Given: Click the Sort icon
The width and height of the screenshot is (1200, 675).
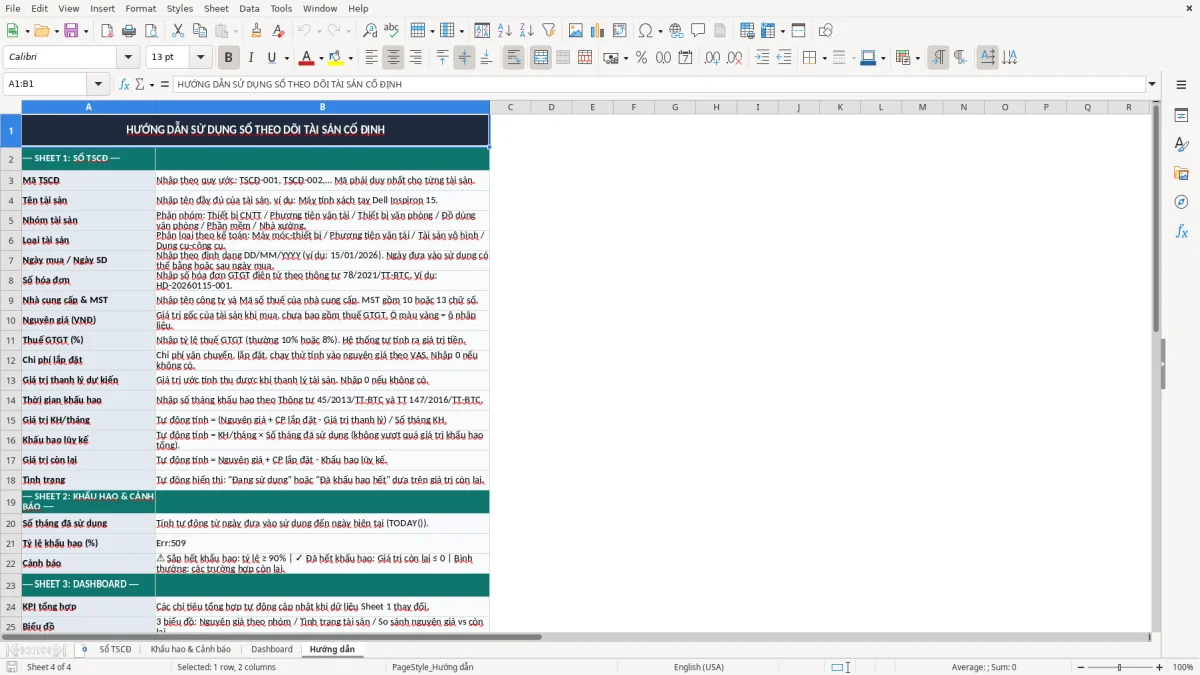Looking at the screenshot, I should click(x=482, y=31).
